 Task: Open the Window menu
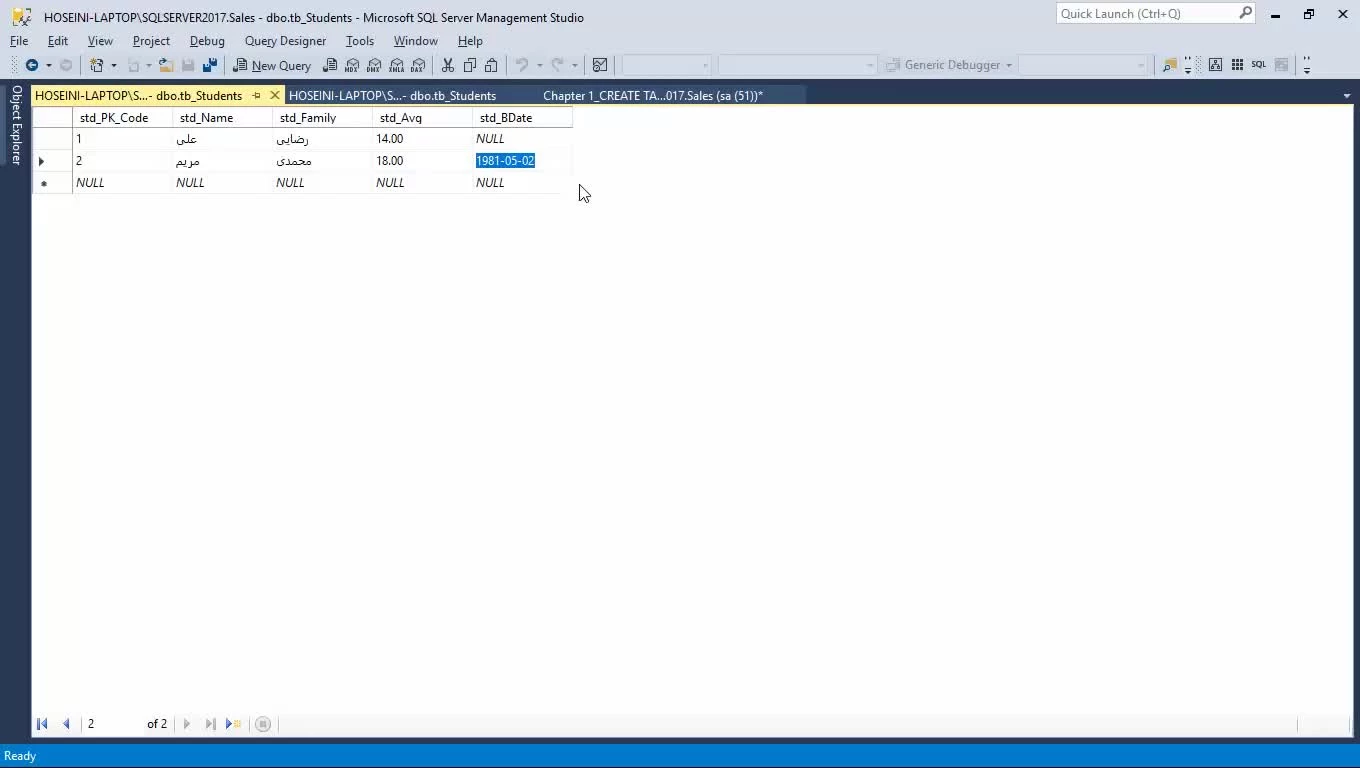tap(415, 41)
